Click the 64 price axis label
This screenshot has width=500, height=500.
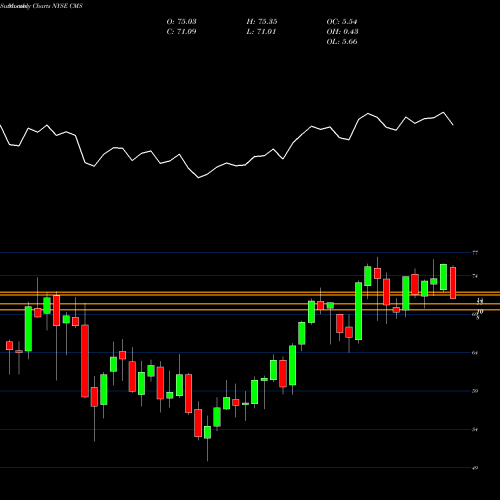[475, 353]
